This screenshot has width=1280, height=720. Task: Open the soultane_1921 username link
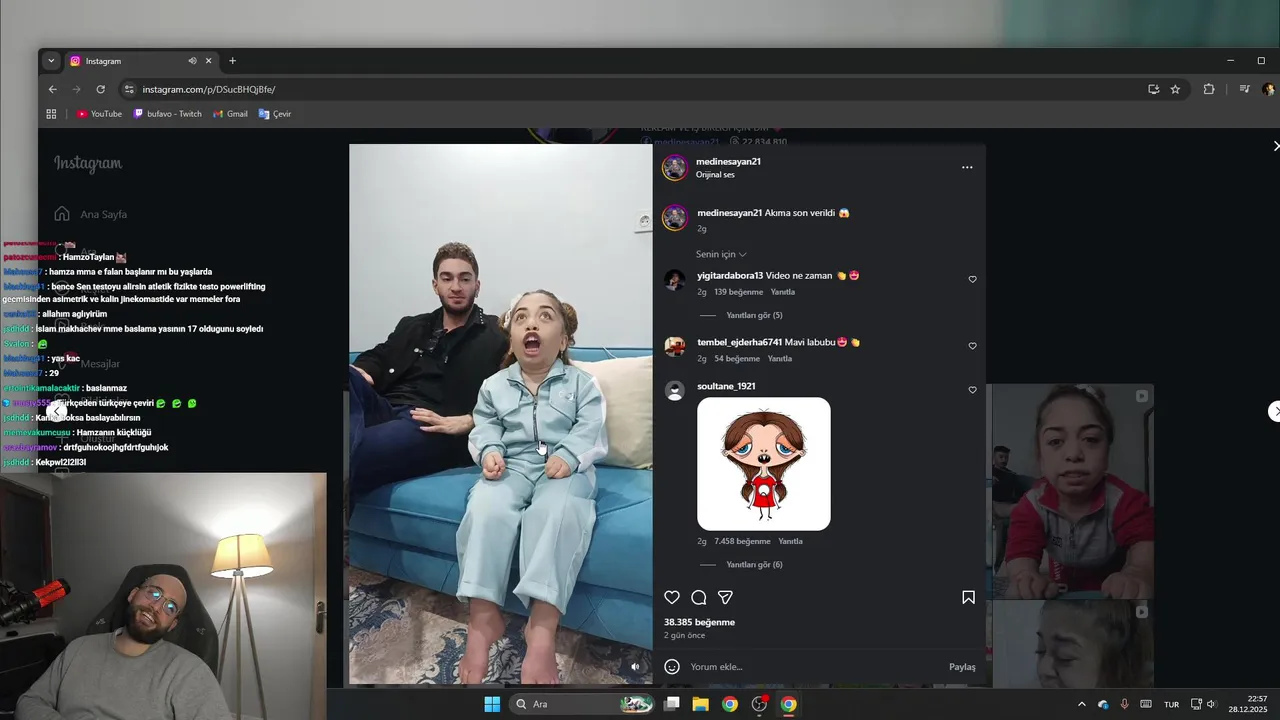[x=726, y=386]
